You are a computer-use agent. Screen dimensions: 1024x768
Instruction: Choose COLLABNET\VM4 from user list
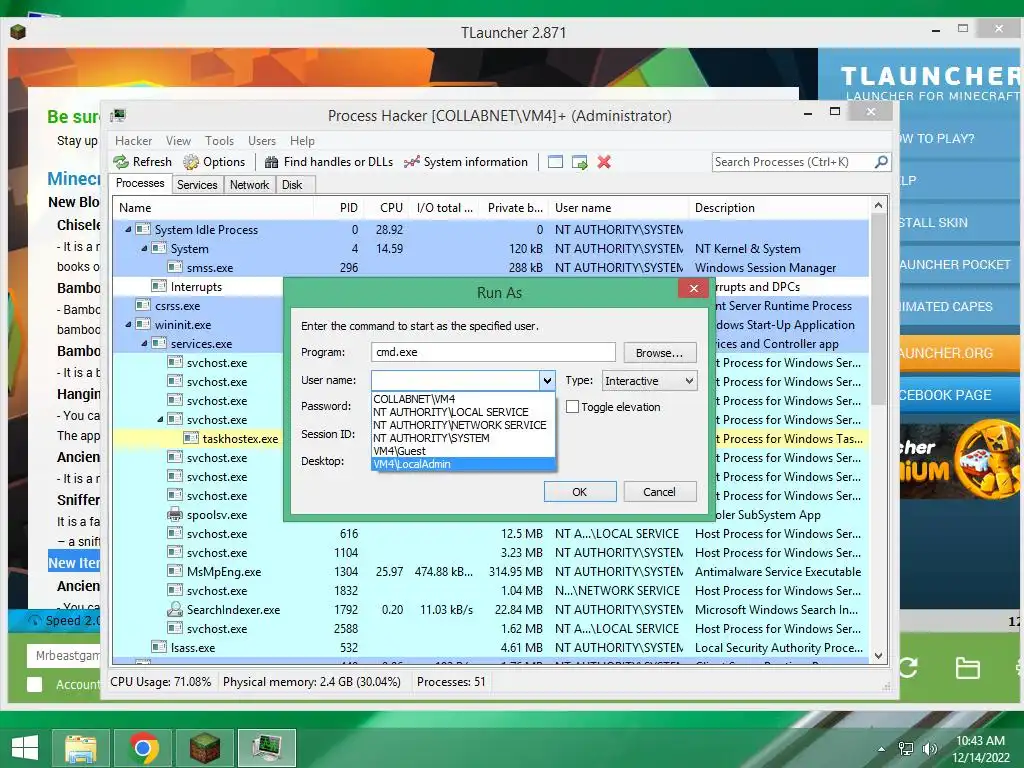[x=463, y=399]
